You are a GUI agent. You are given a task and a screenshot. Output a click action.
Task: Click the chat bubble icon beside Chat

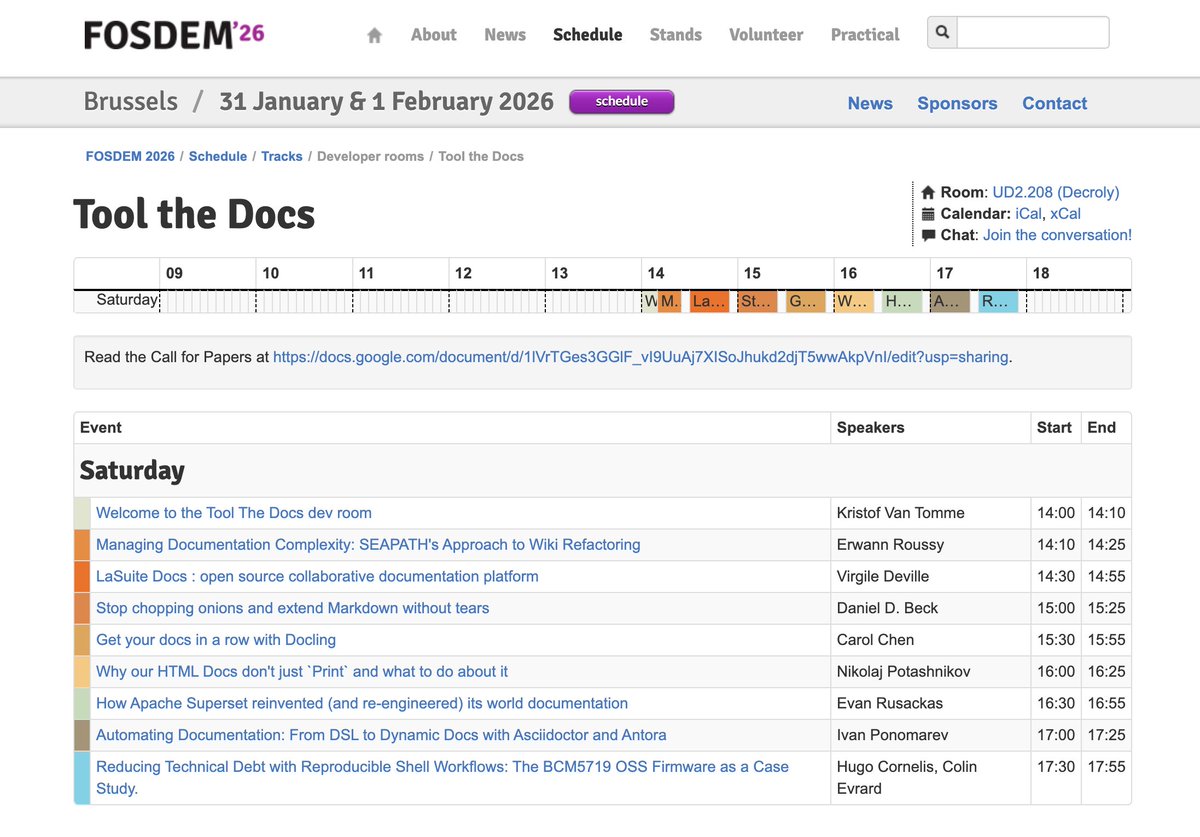928,235
